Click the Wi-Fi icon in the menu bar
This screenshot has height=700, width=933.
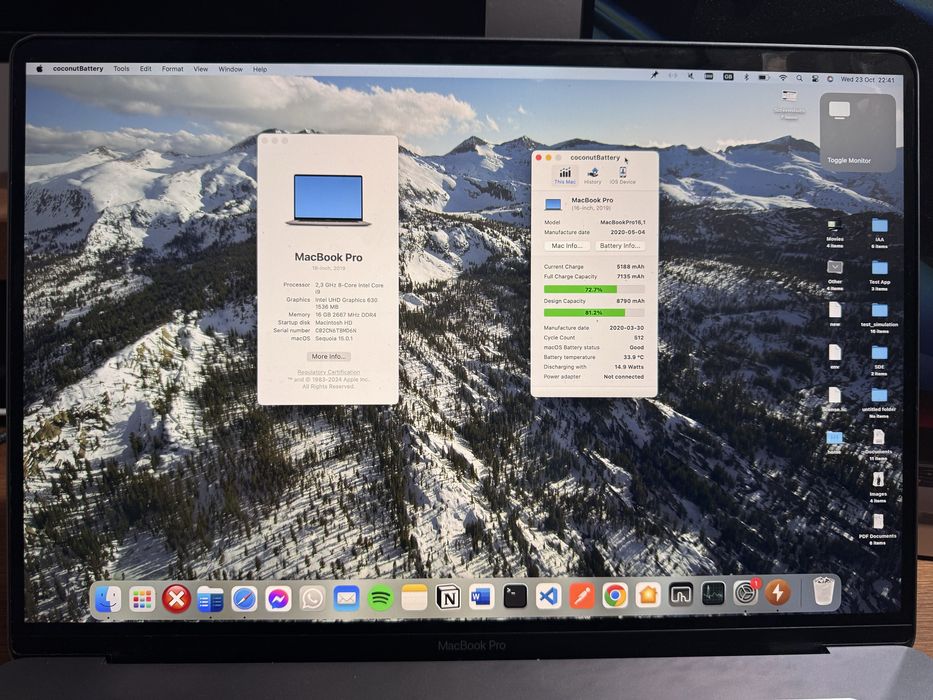(783, 78)
